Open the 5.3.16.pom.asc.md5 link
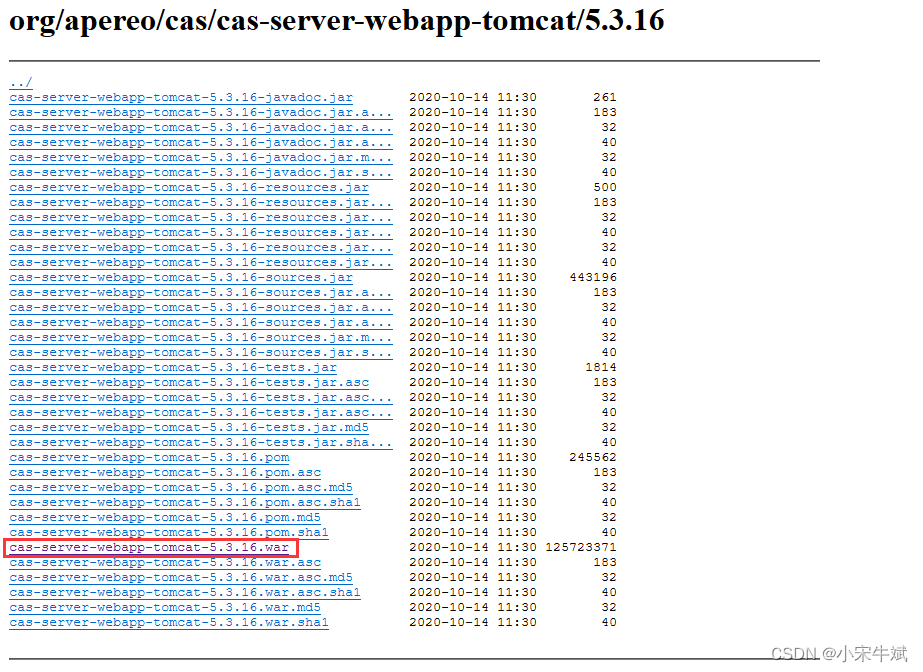 click(x=181, y=487)
